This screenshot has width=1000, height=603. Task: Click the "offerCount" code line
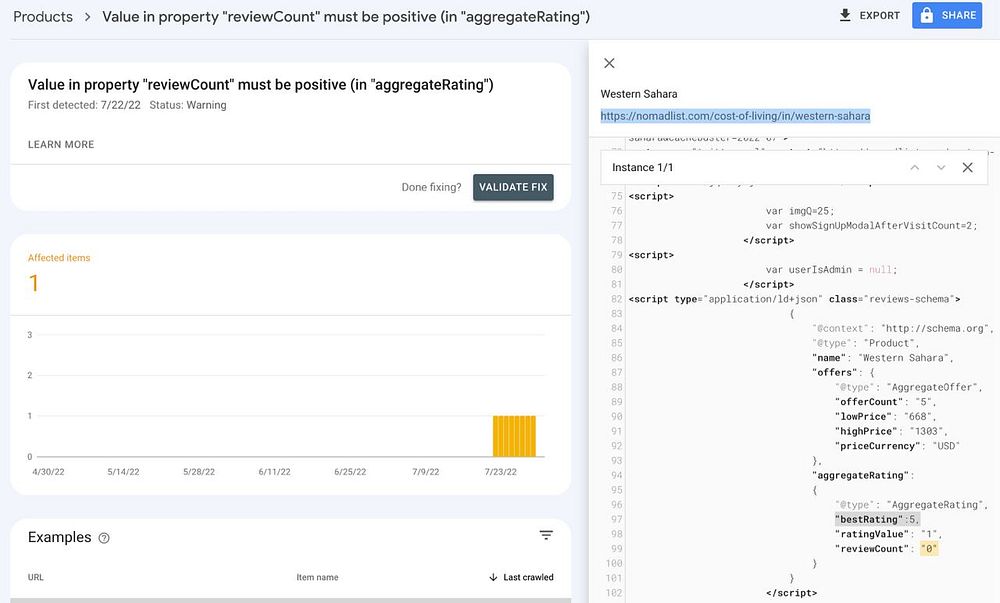tap(886, 402)
